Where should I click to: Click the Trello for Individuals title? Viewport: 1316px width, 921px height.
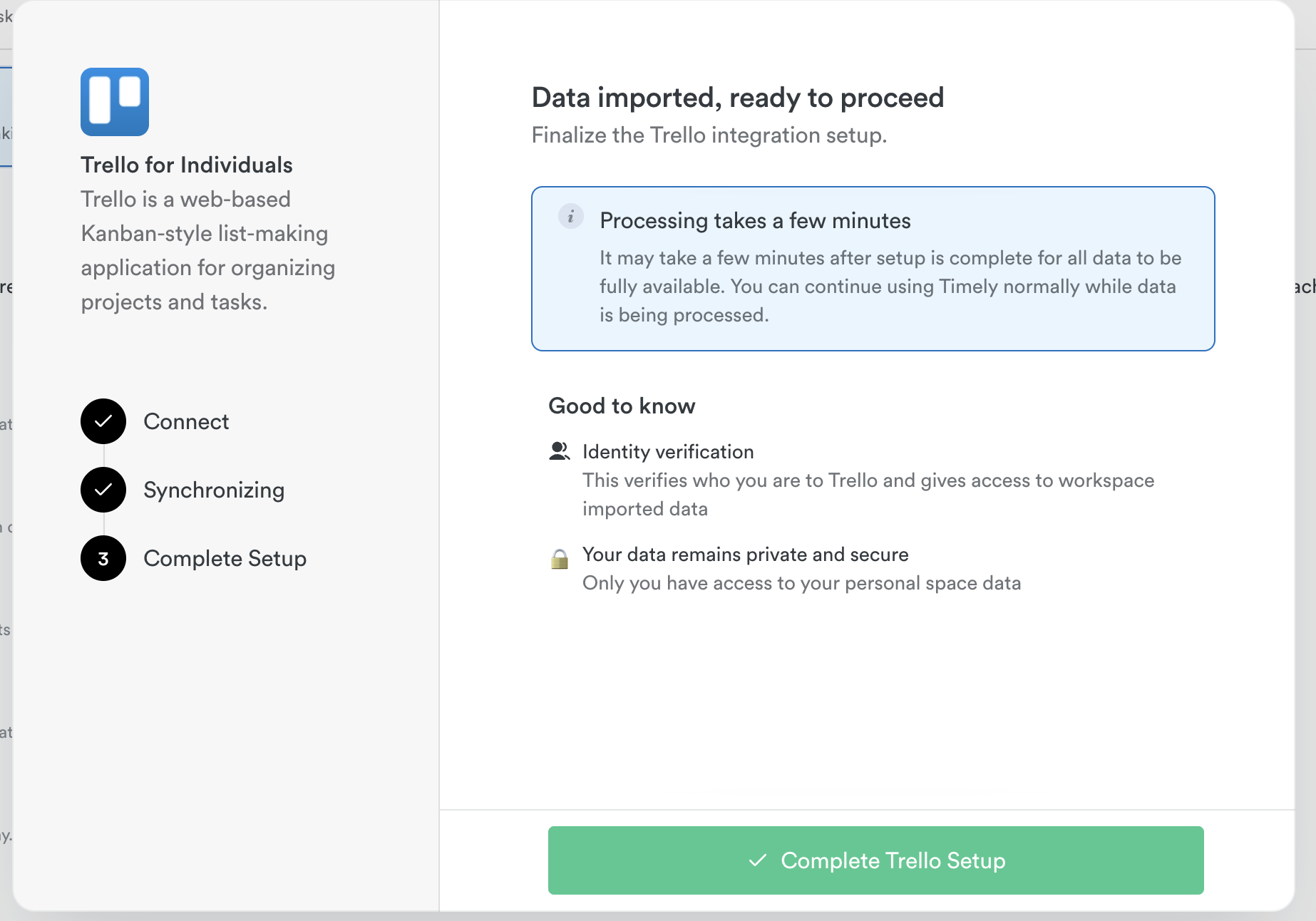click(187, 165)
